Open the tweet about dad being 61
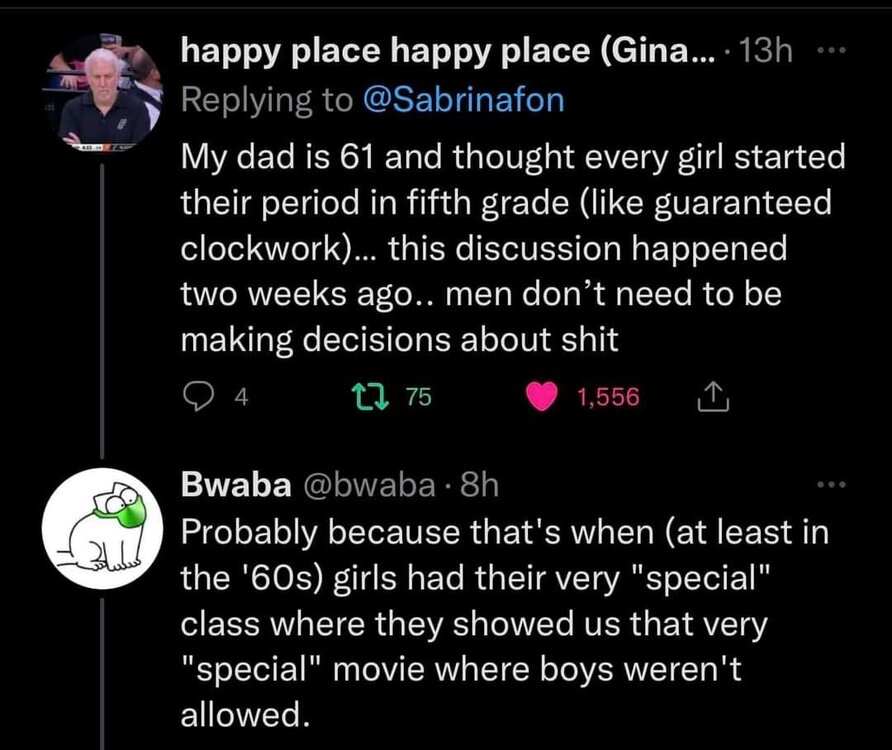 510,248
